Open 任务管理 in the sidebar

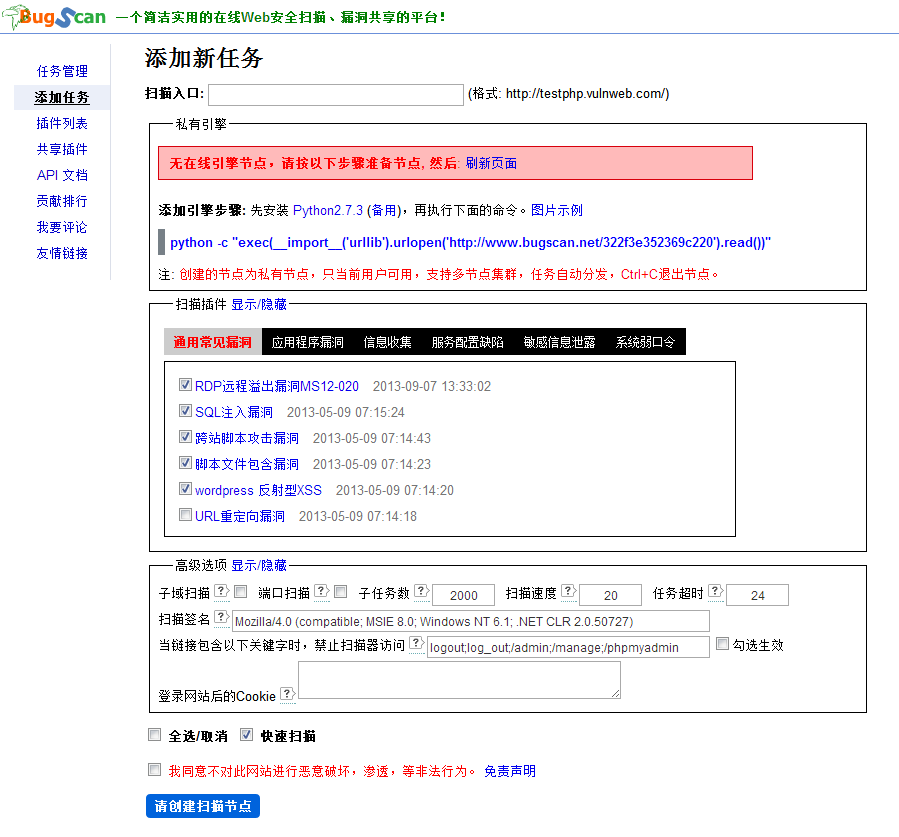tap(62, 72)
